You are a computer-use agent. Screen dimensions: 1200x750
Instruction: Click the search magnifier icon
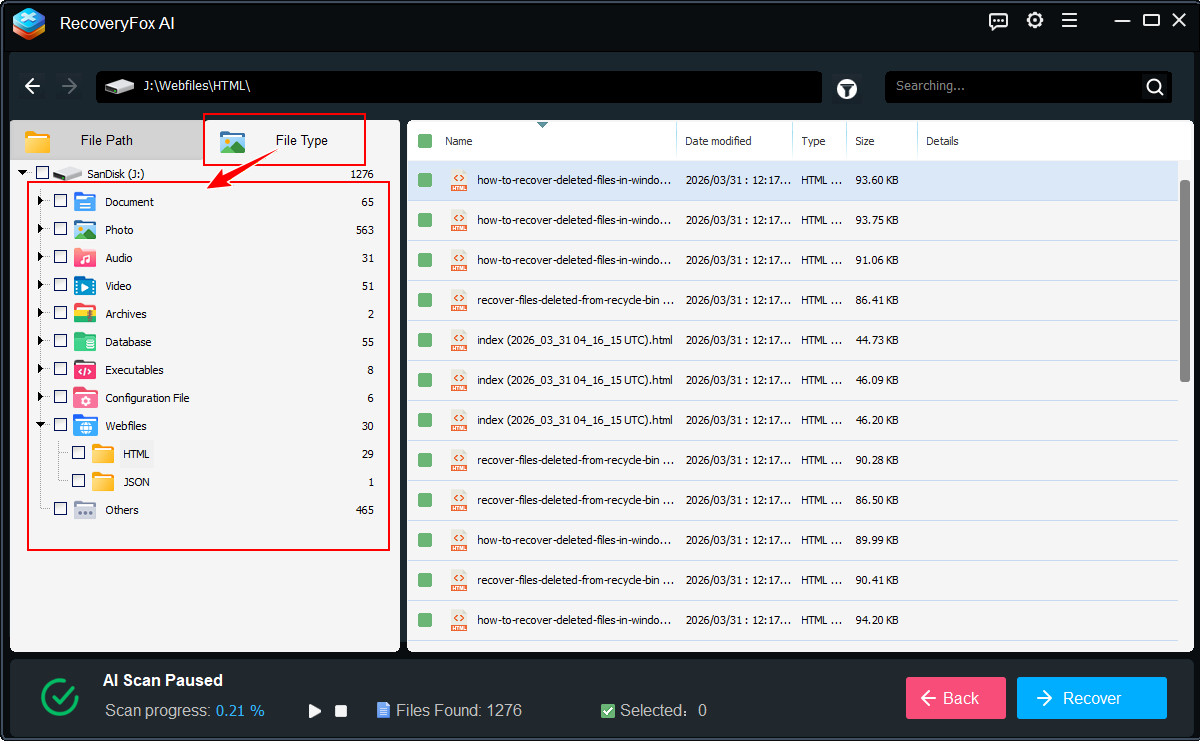[x=1155, y=87]
